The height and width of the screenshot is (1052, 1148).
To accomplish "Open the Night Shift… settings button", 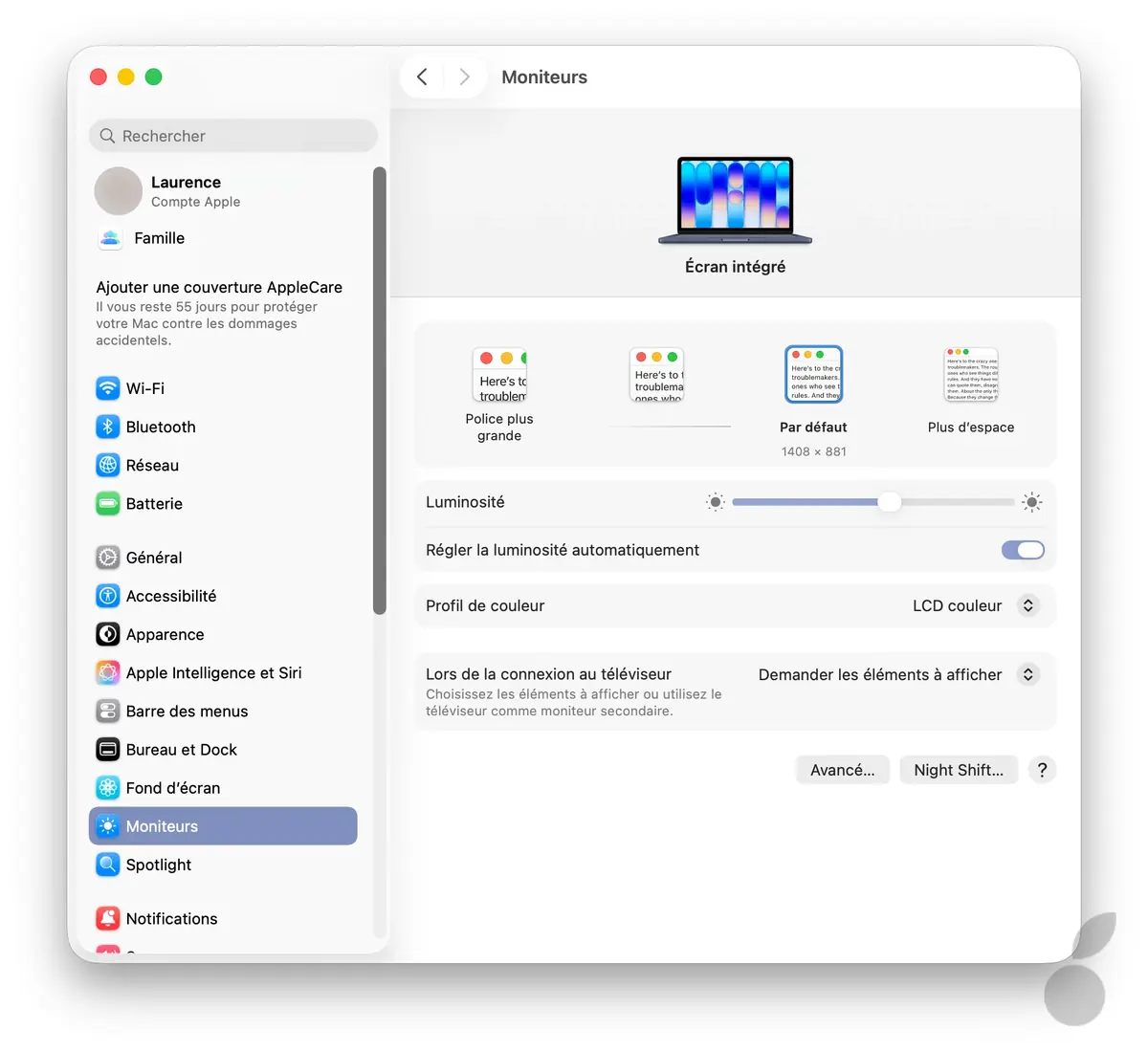I will coord(959,770).
